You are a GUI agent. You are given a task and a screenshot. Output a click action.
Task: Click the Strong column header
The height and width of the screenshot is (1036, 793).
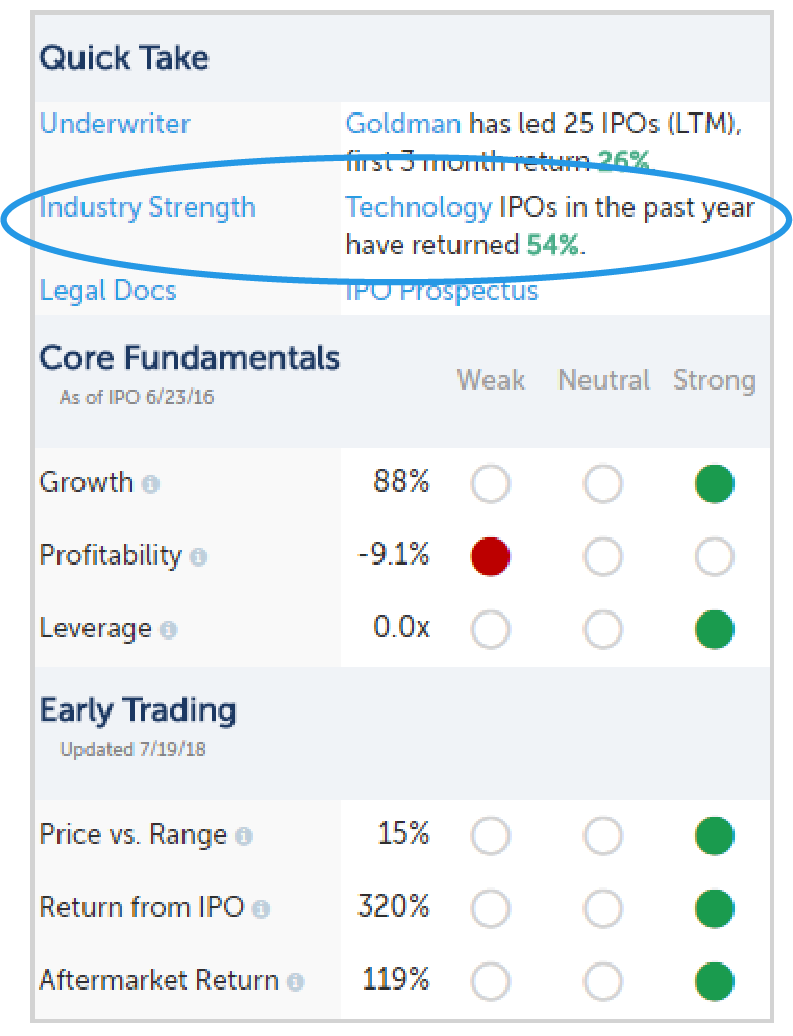point(714,381)
